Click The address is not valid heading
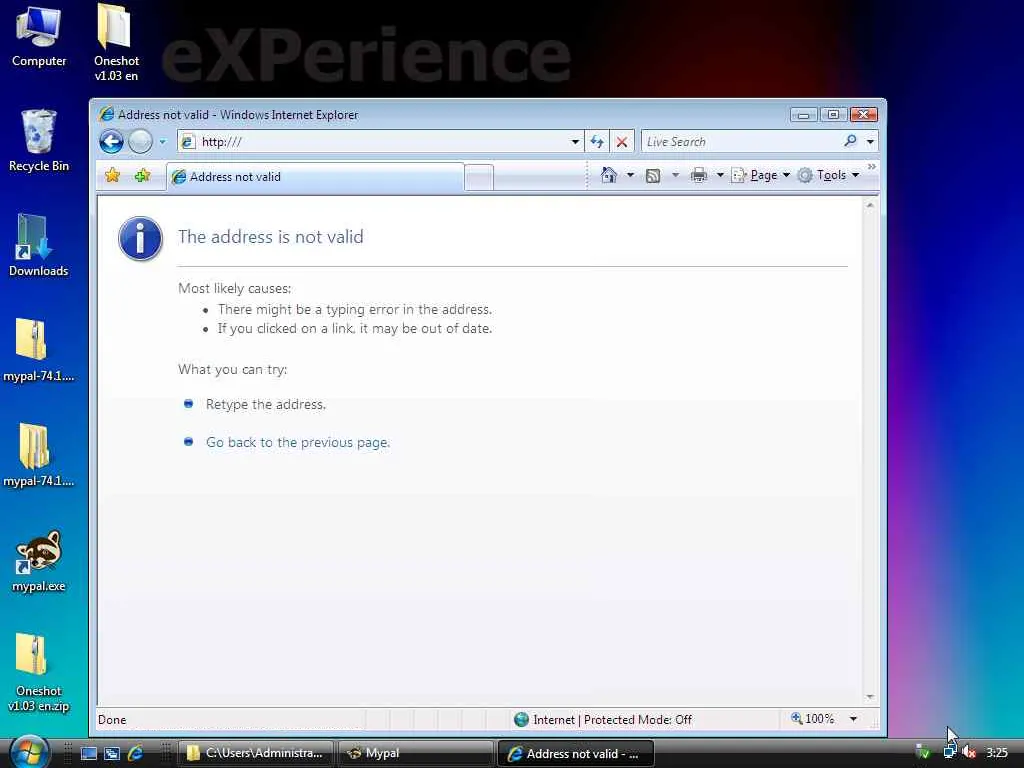Image resolution: width=1024 pixels, height=768 pixels. click(x=270, y=236)
